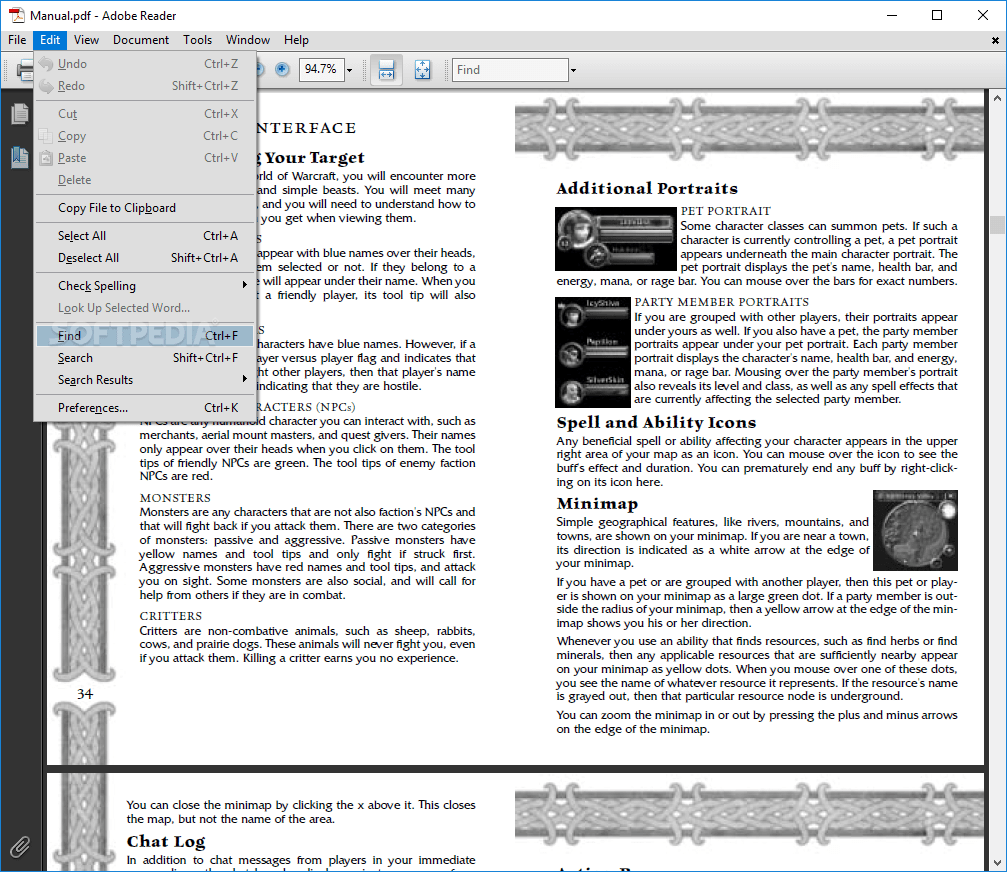Screen dimensions: 1007x872
Task: Click the Cut menu entry
Action: click(x=145, y=114)
